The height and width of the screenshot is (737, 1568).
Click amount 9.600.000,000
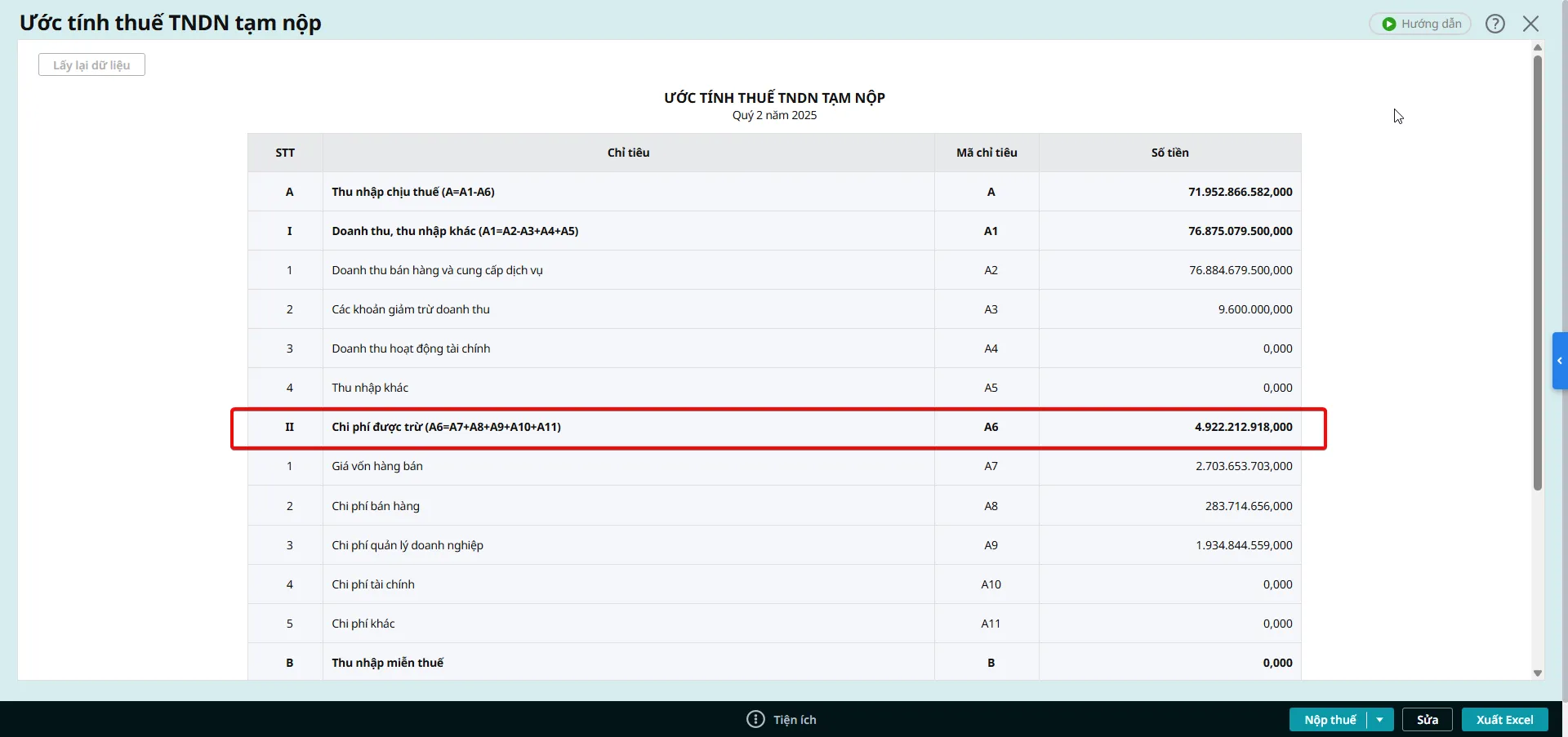point(1255,309)
